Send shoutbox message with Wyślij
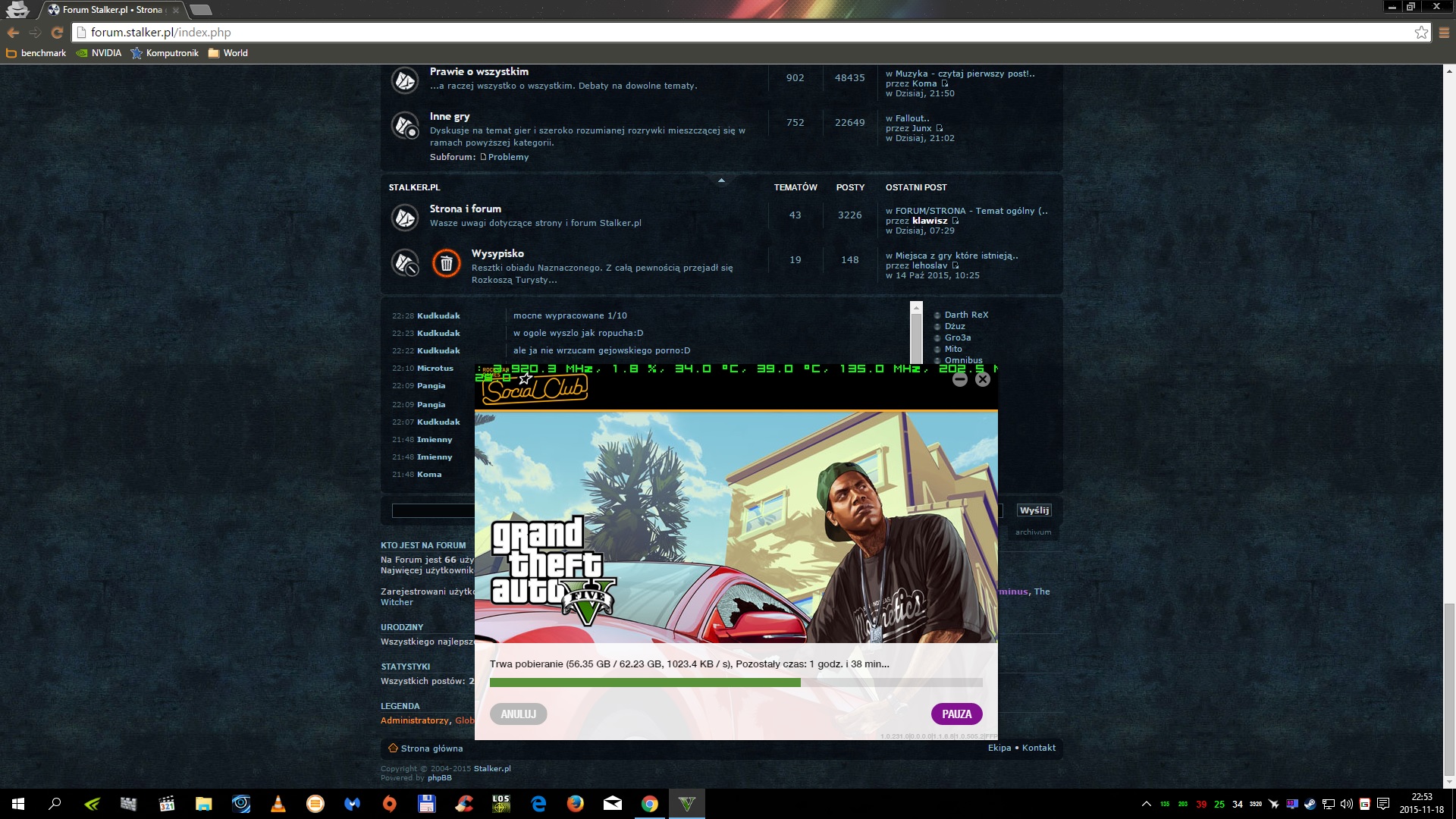 pyautogui.click(x=1034, y=510)
